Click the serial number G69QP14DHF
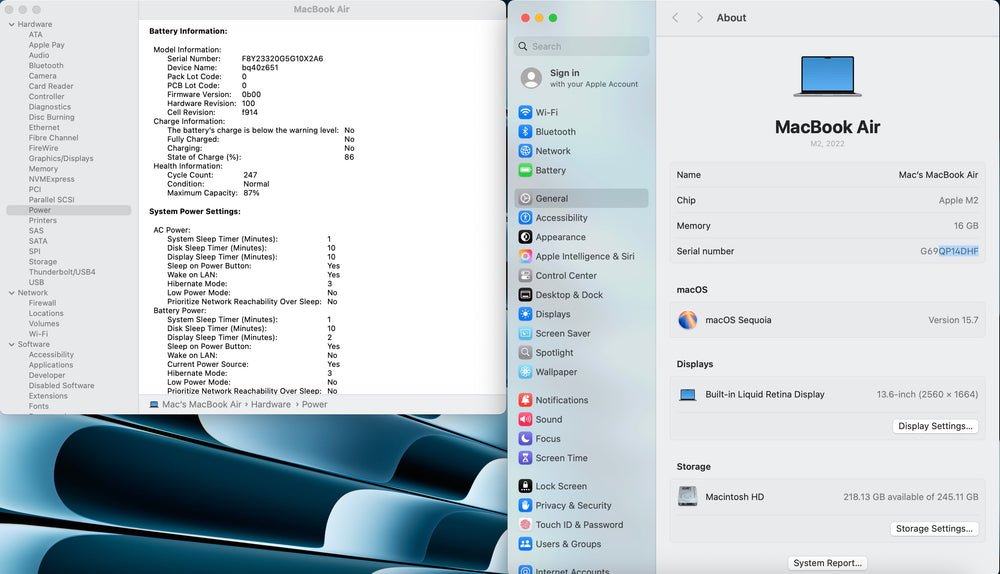1000x574 pixels. [x=949, y=251]
